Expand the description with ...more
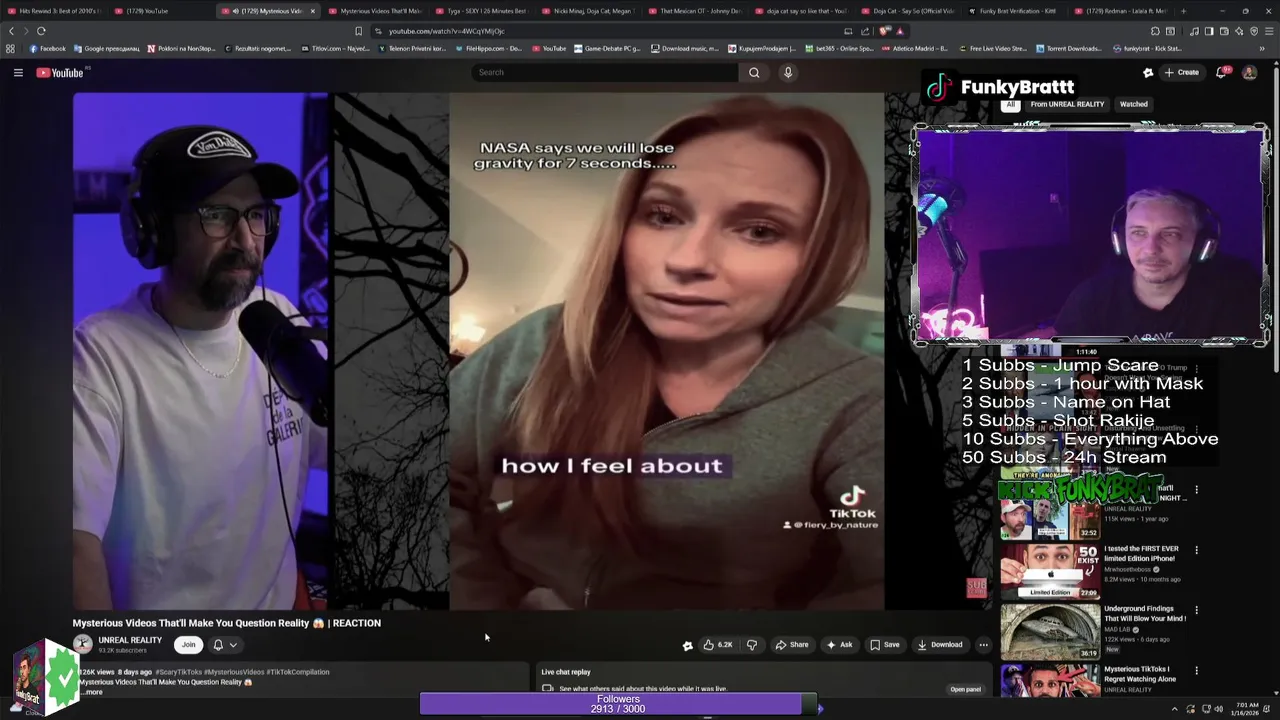This screenshot has width=1280, height=720. (x=91, y=692)
